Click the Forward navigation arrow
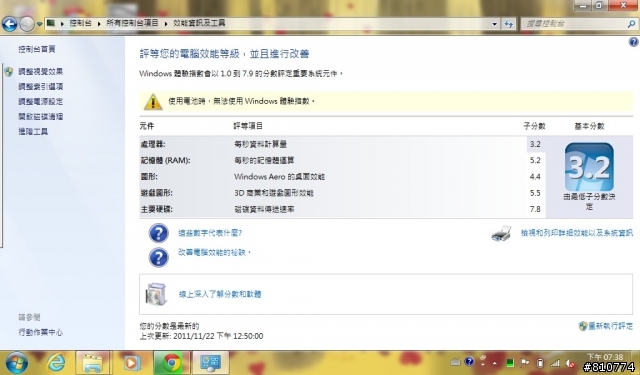The image size is (640, 375). pos(27,24)
